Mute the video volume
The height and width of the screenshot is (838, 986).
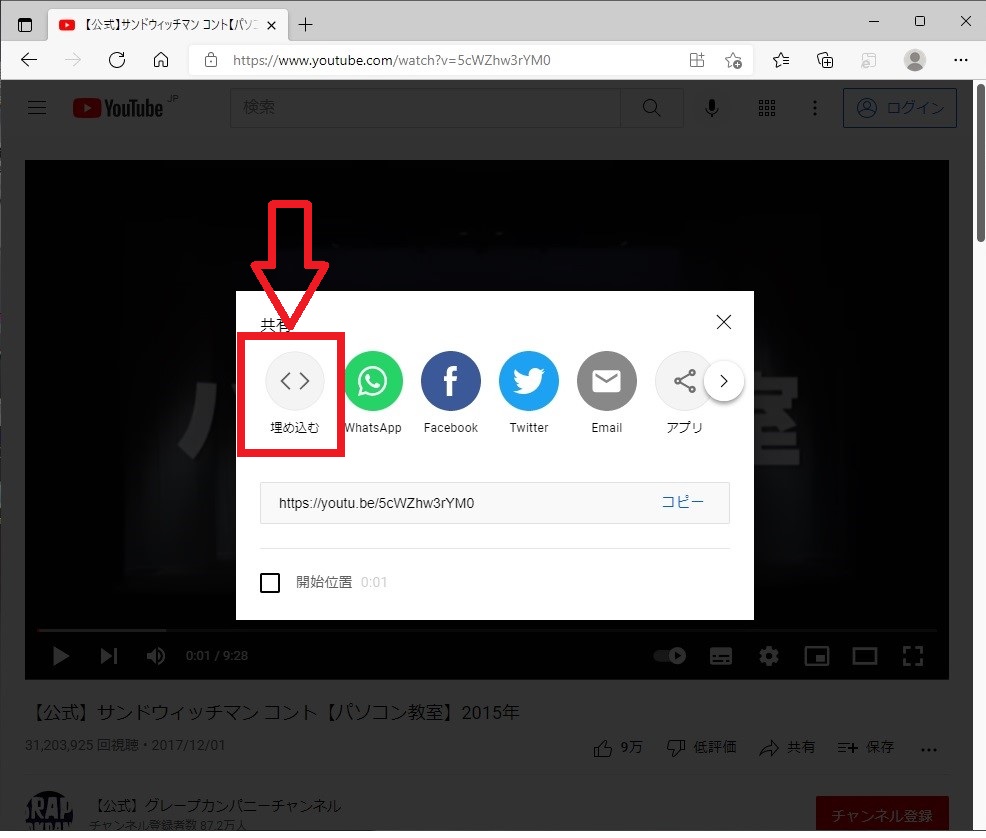pyautogui.click(x=156, y=656)
